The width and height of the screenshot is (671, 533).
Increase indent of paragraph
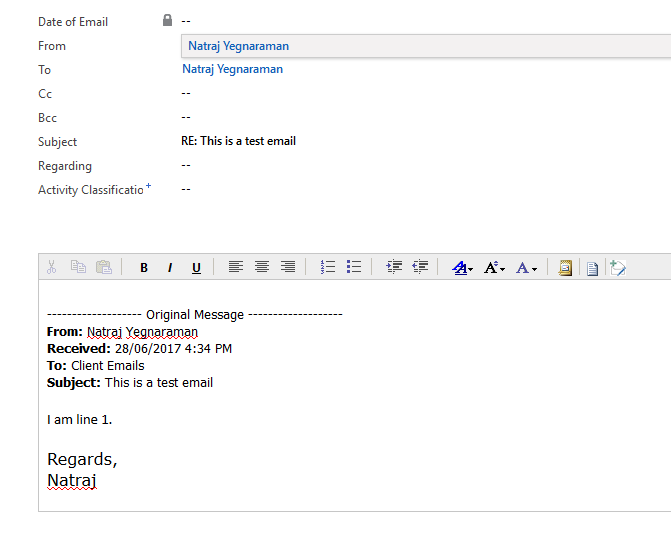coord(394,267)
